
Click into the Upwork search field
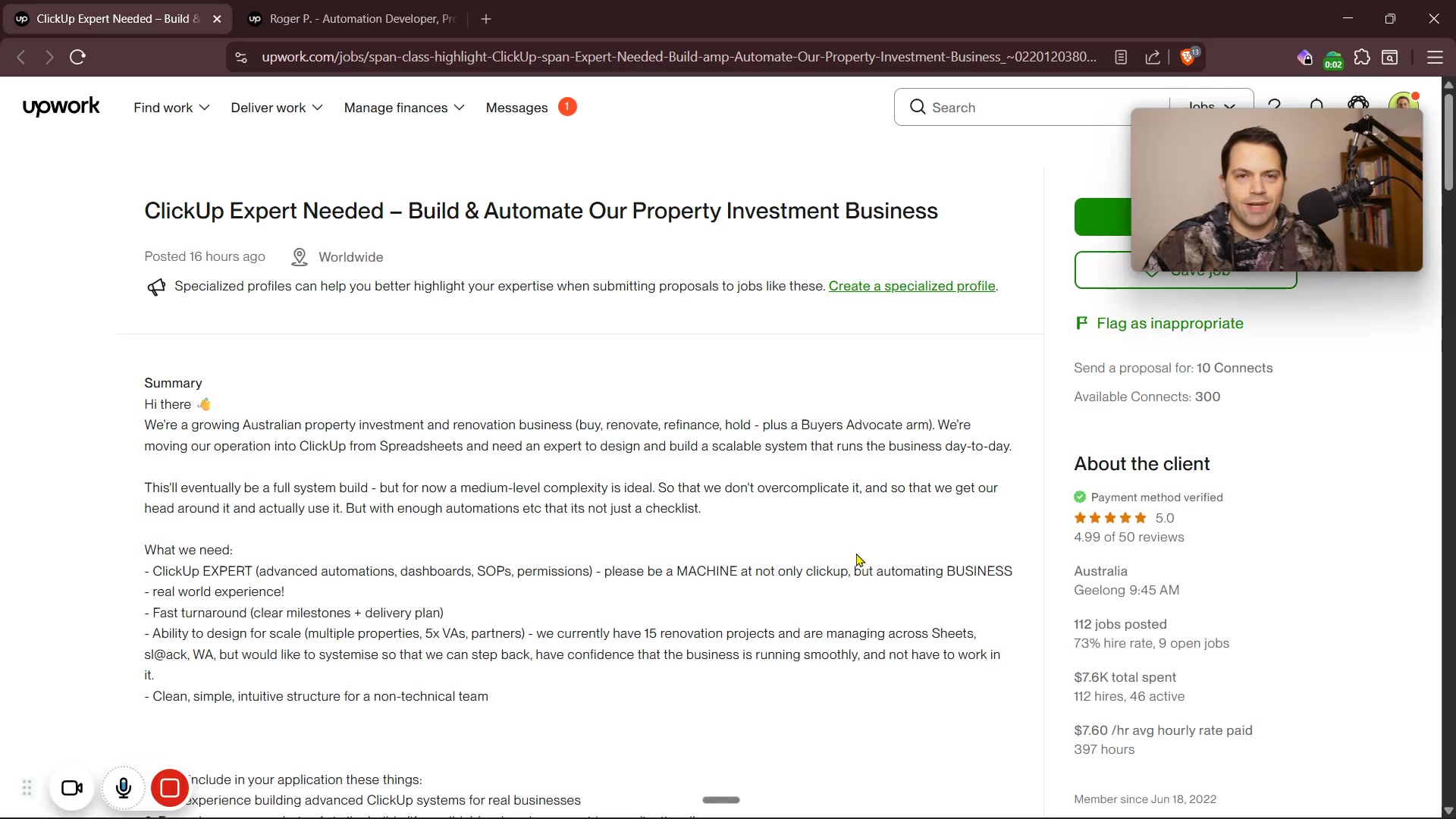pos(1024,108)
